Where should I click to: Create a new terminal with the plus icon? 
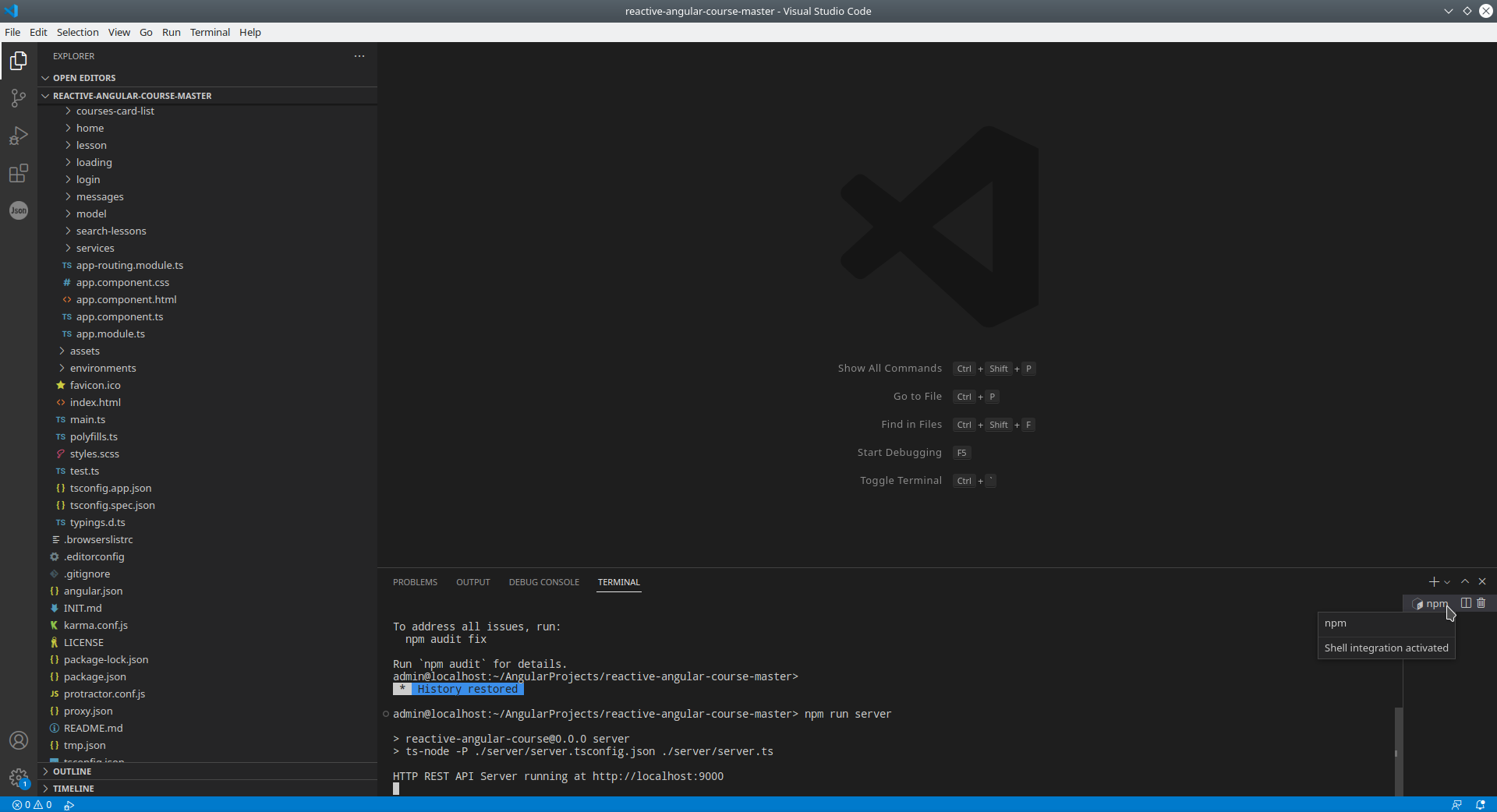click(1433, 582)
